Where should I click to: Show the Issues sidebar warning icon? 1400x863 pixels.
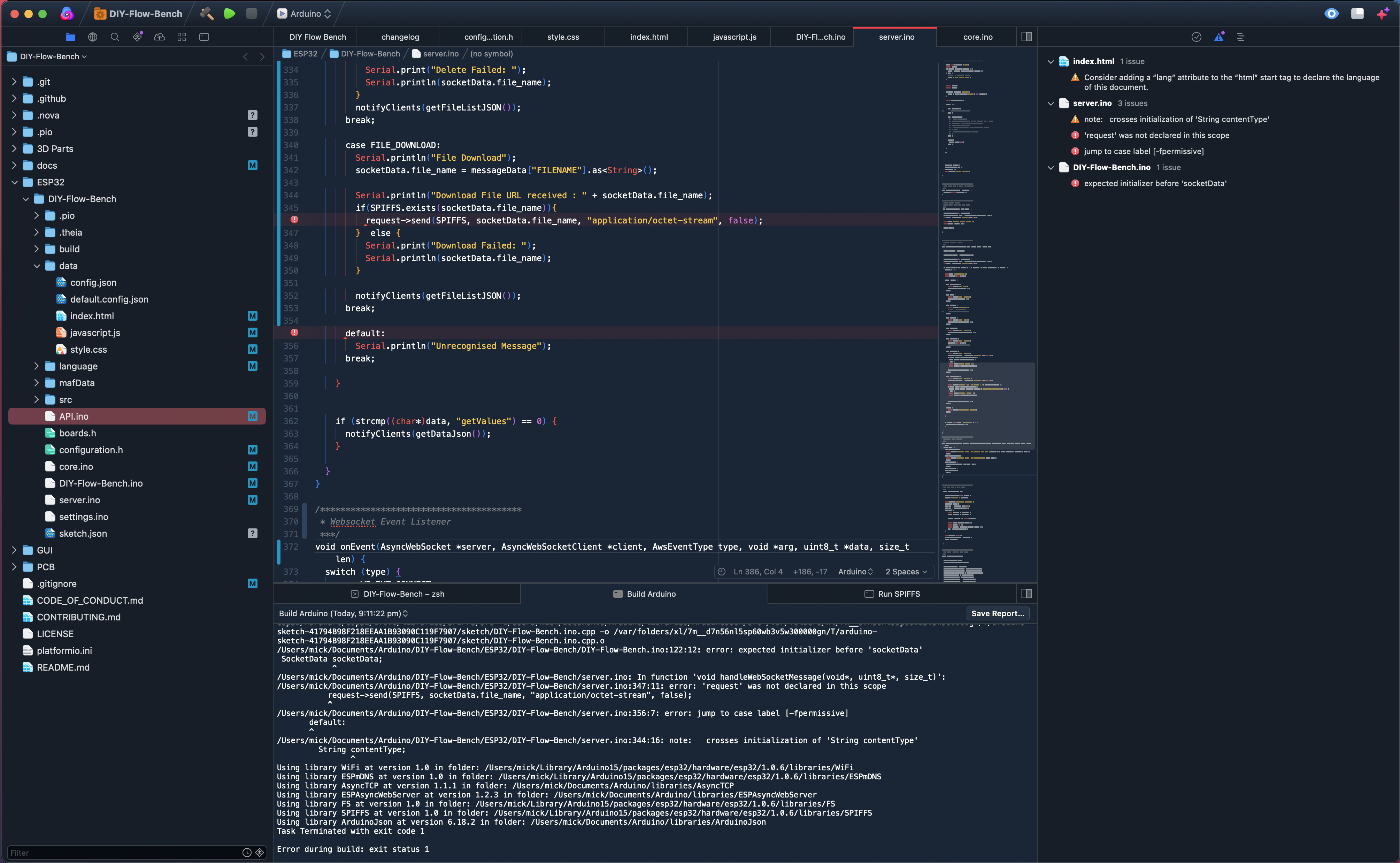1218,37
